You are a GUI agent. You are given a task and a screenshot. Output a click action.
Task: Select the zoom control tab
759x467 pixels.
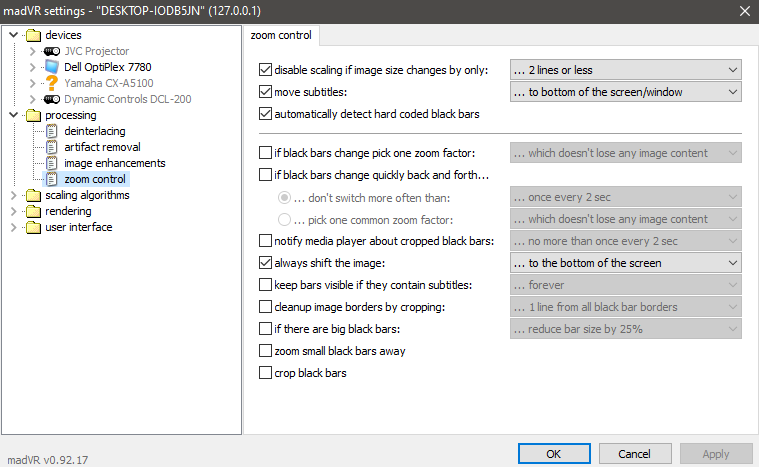click(281, 35)
